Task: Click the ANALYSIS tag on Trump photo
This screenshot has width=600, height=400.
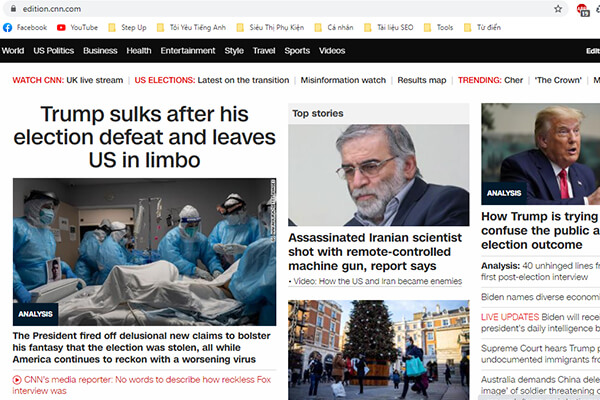Action: coord(504,193)
